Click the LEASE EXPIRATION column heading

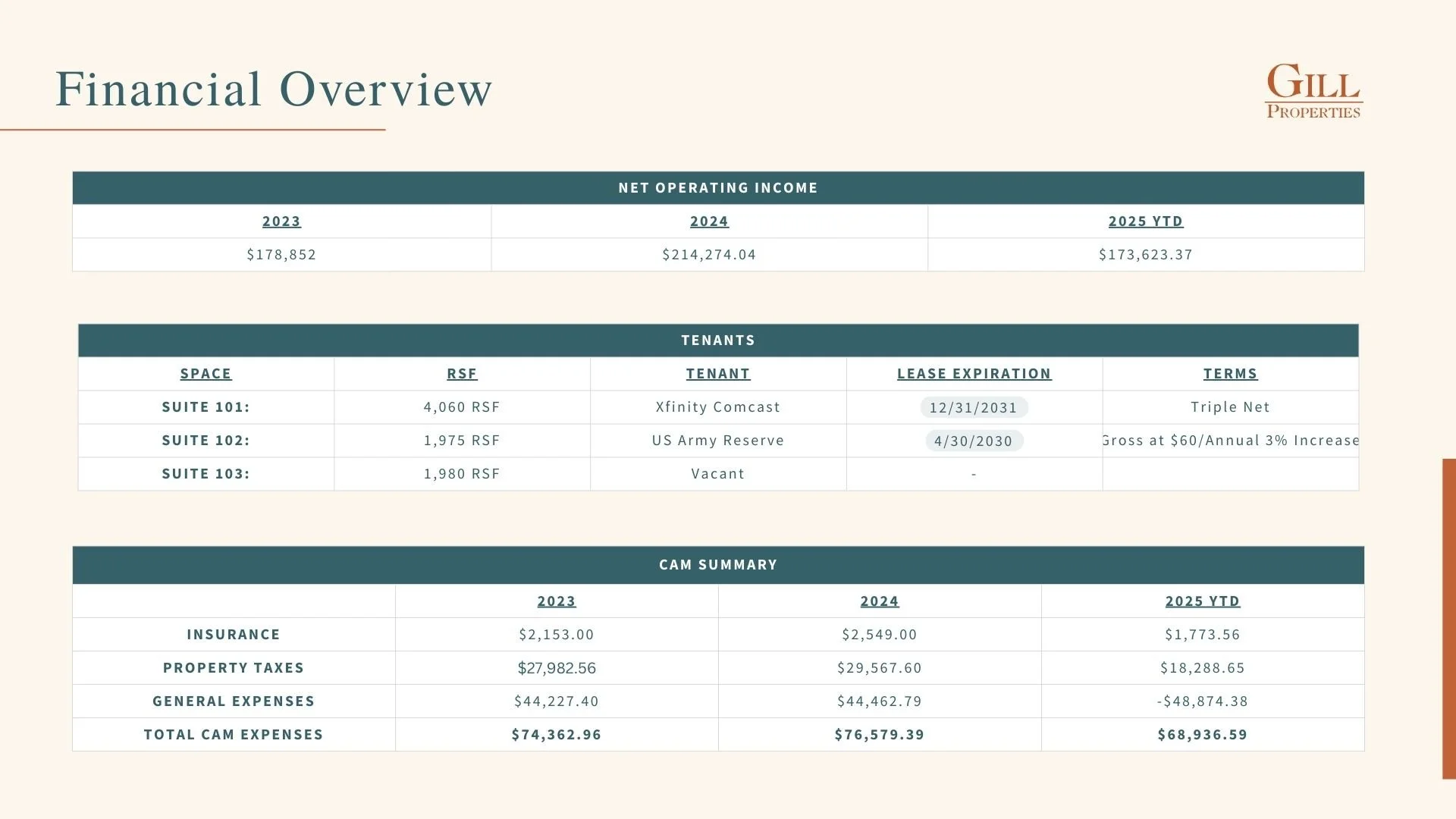click(974, 374)
